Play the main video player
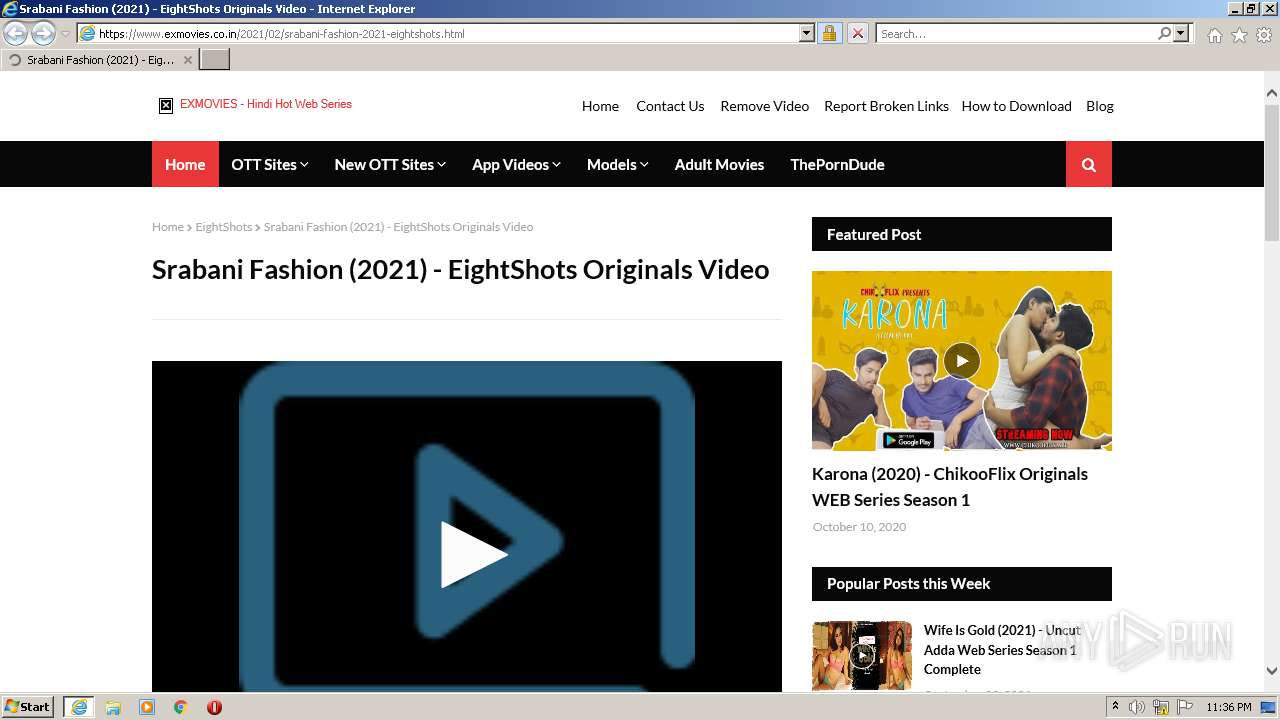The width and height of the screenshot is (1280, 720). (474, 554)
